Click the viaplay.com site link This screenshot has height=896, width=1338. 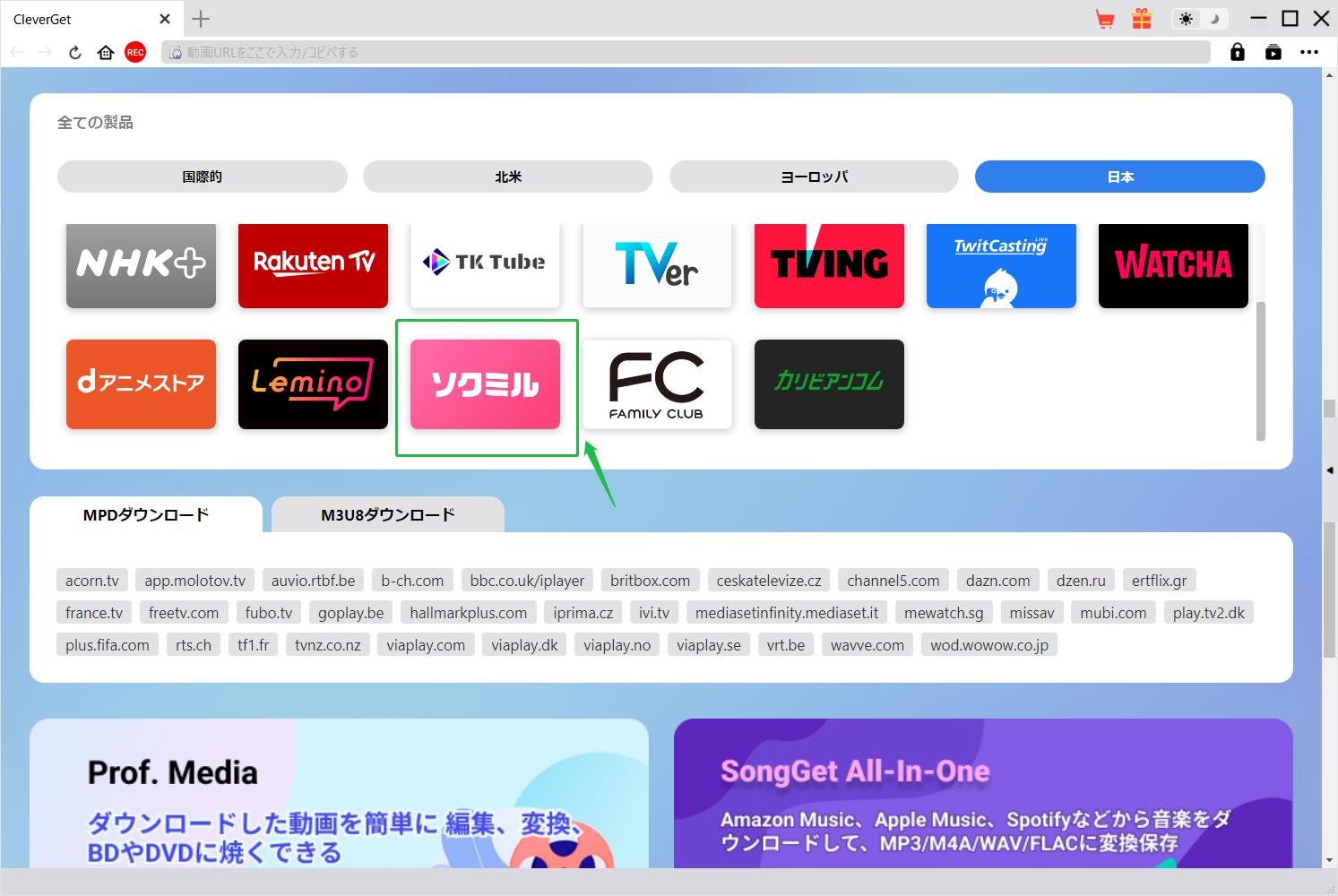pos(426,645)
